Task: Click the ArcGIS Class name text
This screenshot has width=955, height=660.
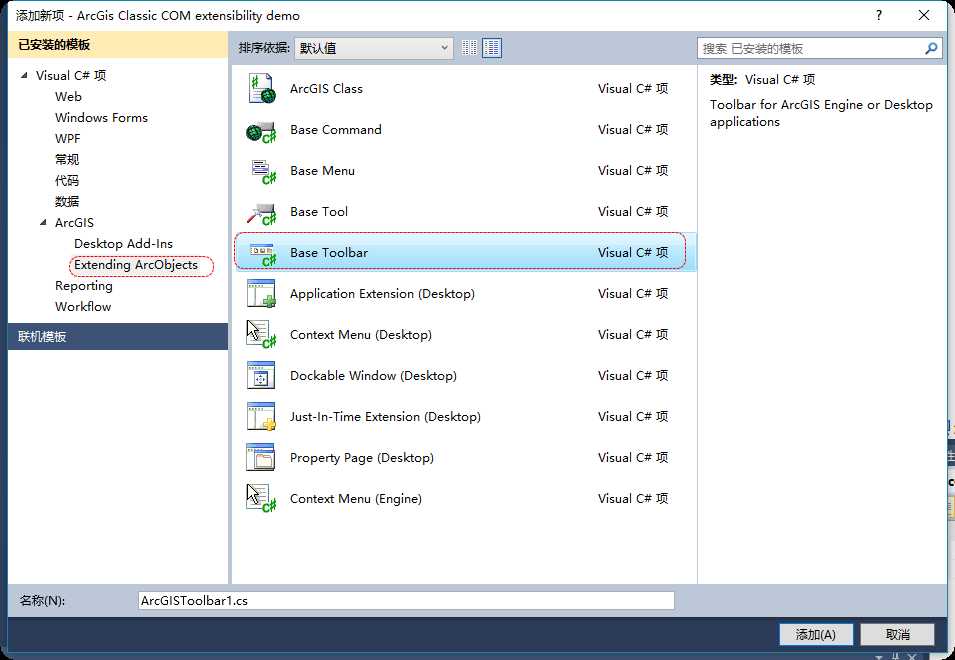Action: [326, 89]
